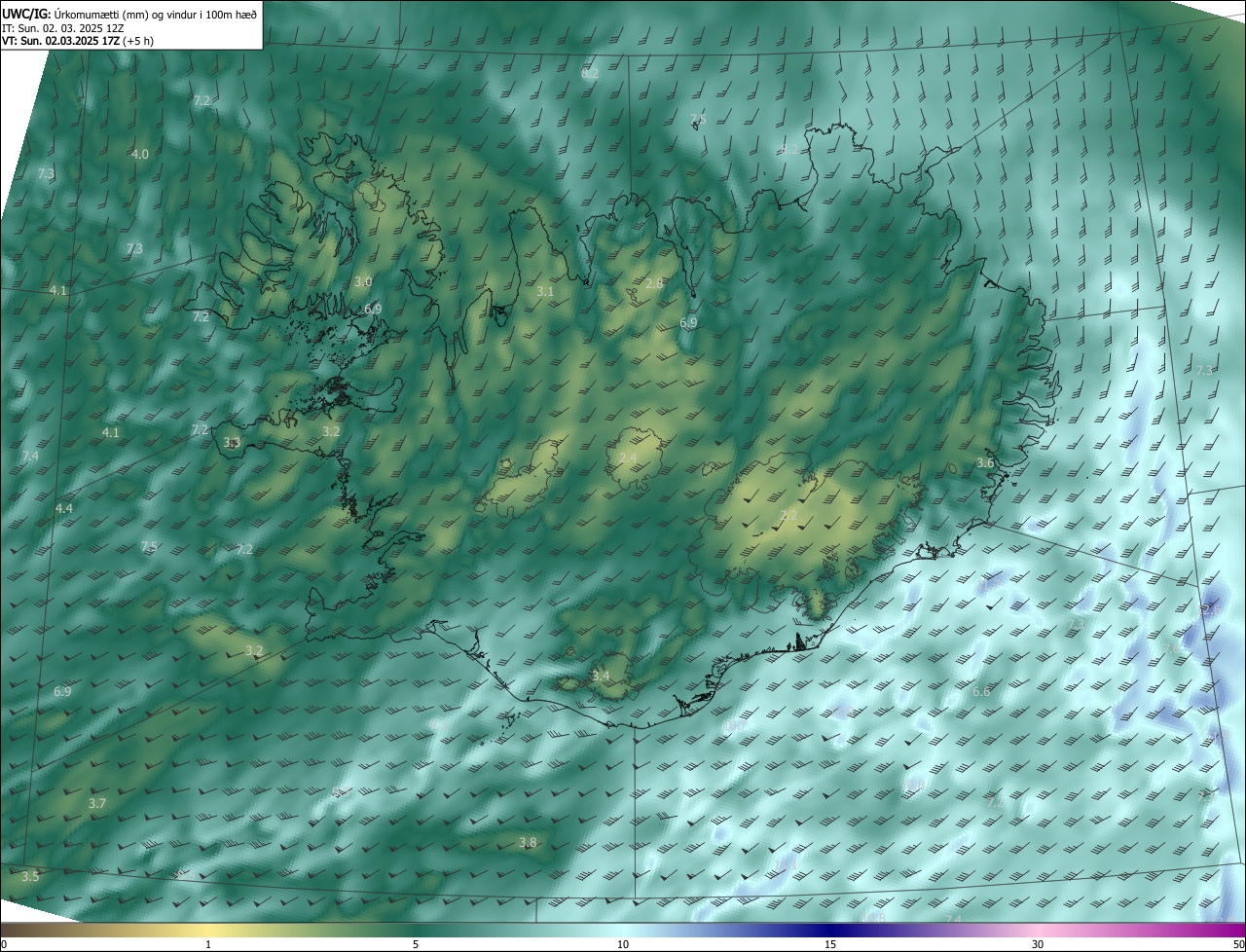Click the 50 tick on color scale
This screenshot has width=1246, height=952.
coord(1238,944)
